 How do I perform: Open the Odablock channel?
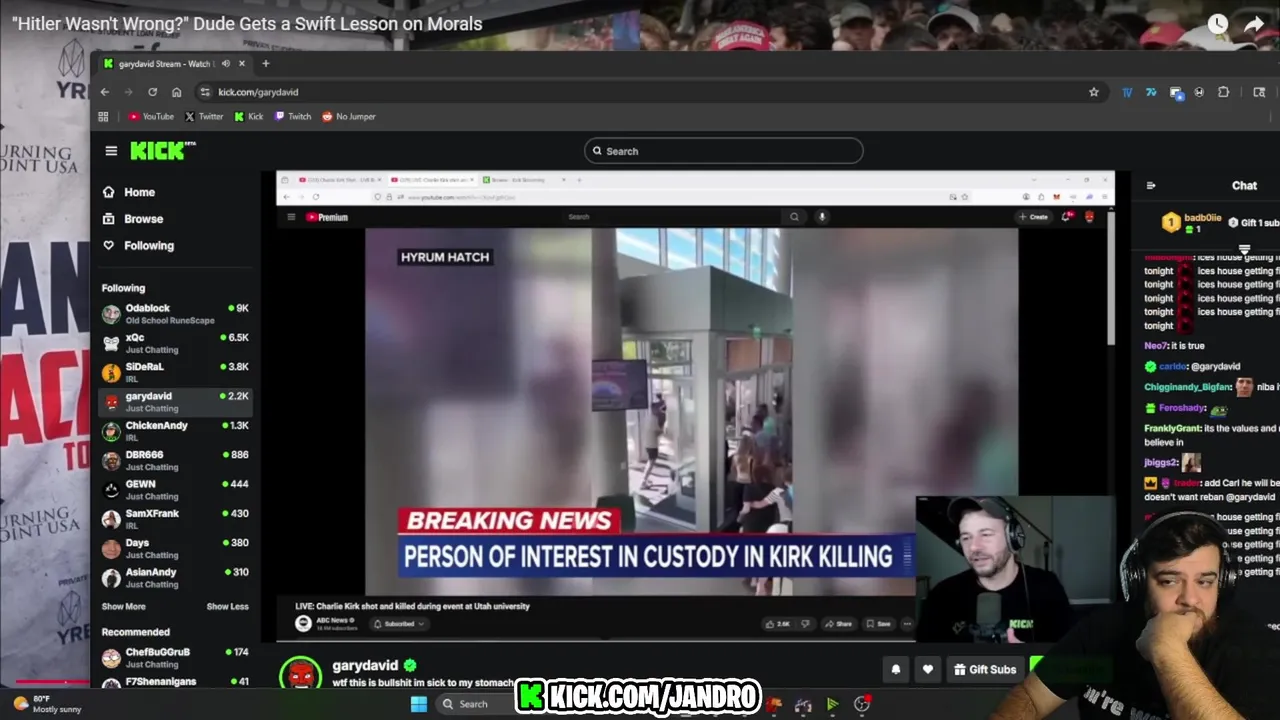175,314
